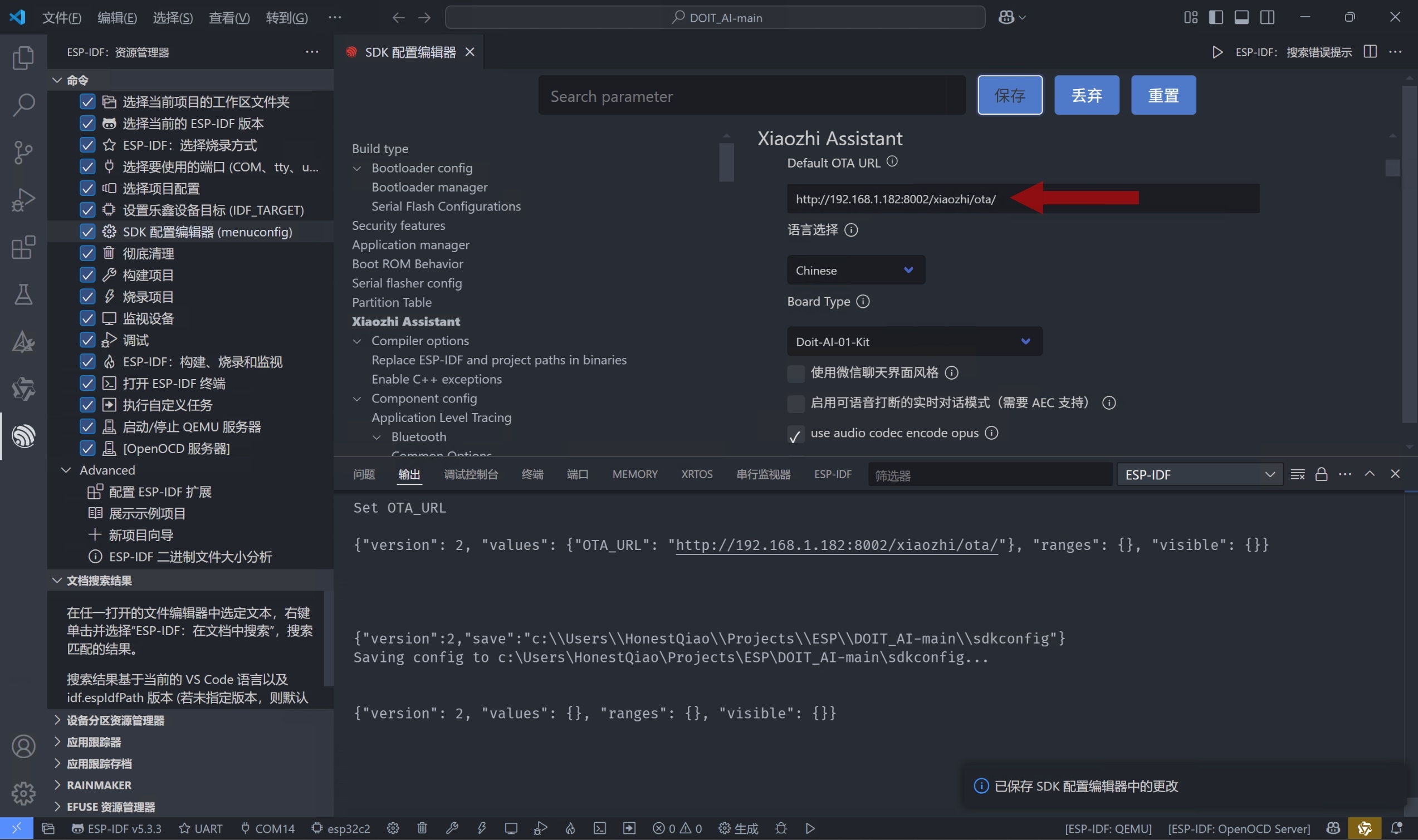Open the 查看(V) menu

(x=229, y=18)
